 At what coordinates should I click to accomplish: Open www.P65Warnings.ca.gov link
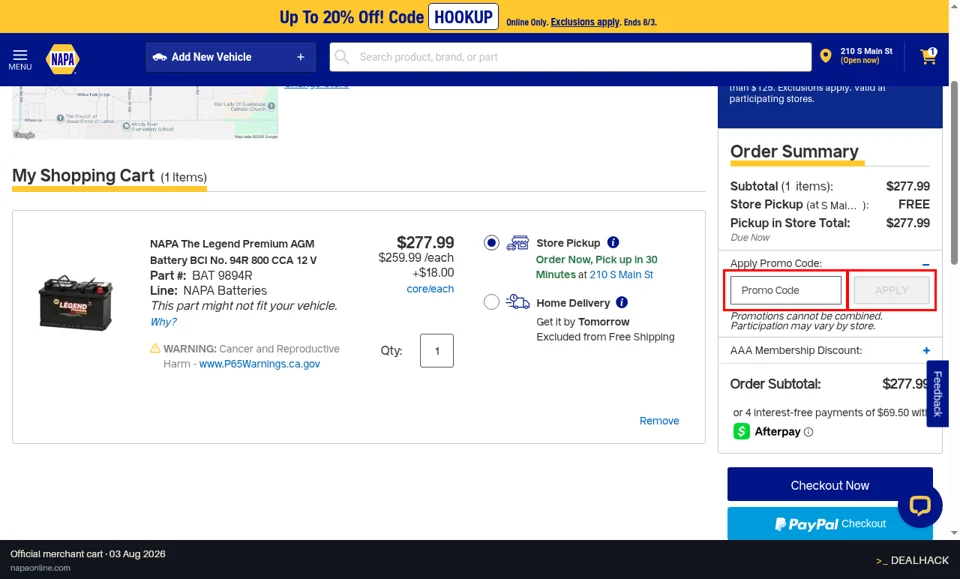click(x=260, y=364)
